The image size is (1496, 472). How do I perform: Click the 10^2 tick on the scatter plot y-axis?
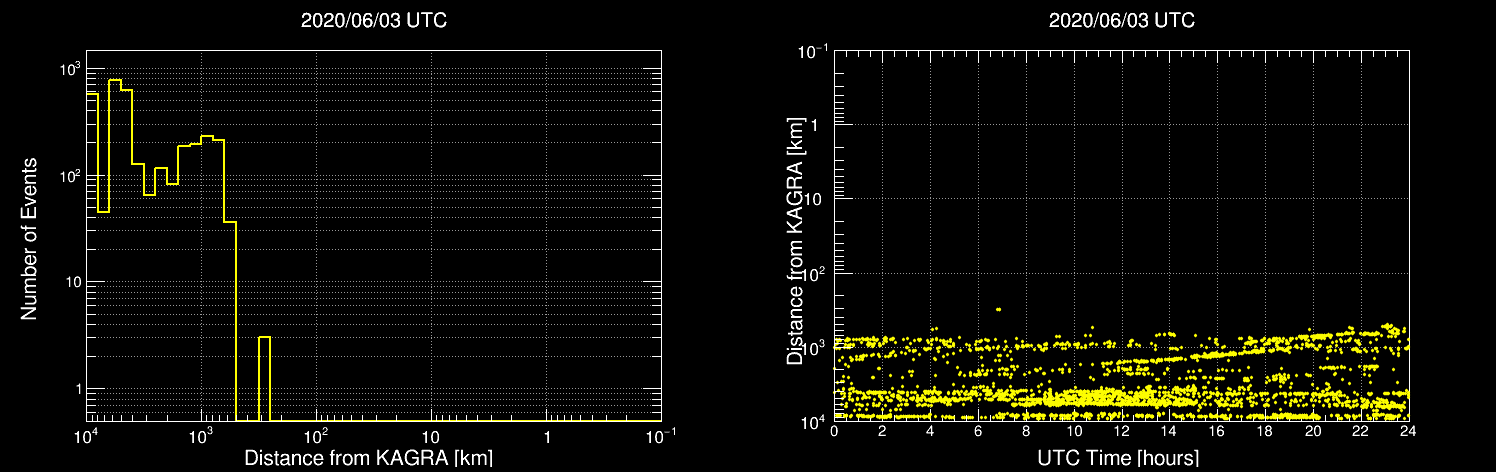point(814,273)
